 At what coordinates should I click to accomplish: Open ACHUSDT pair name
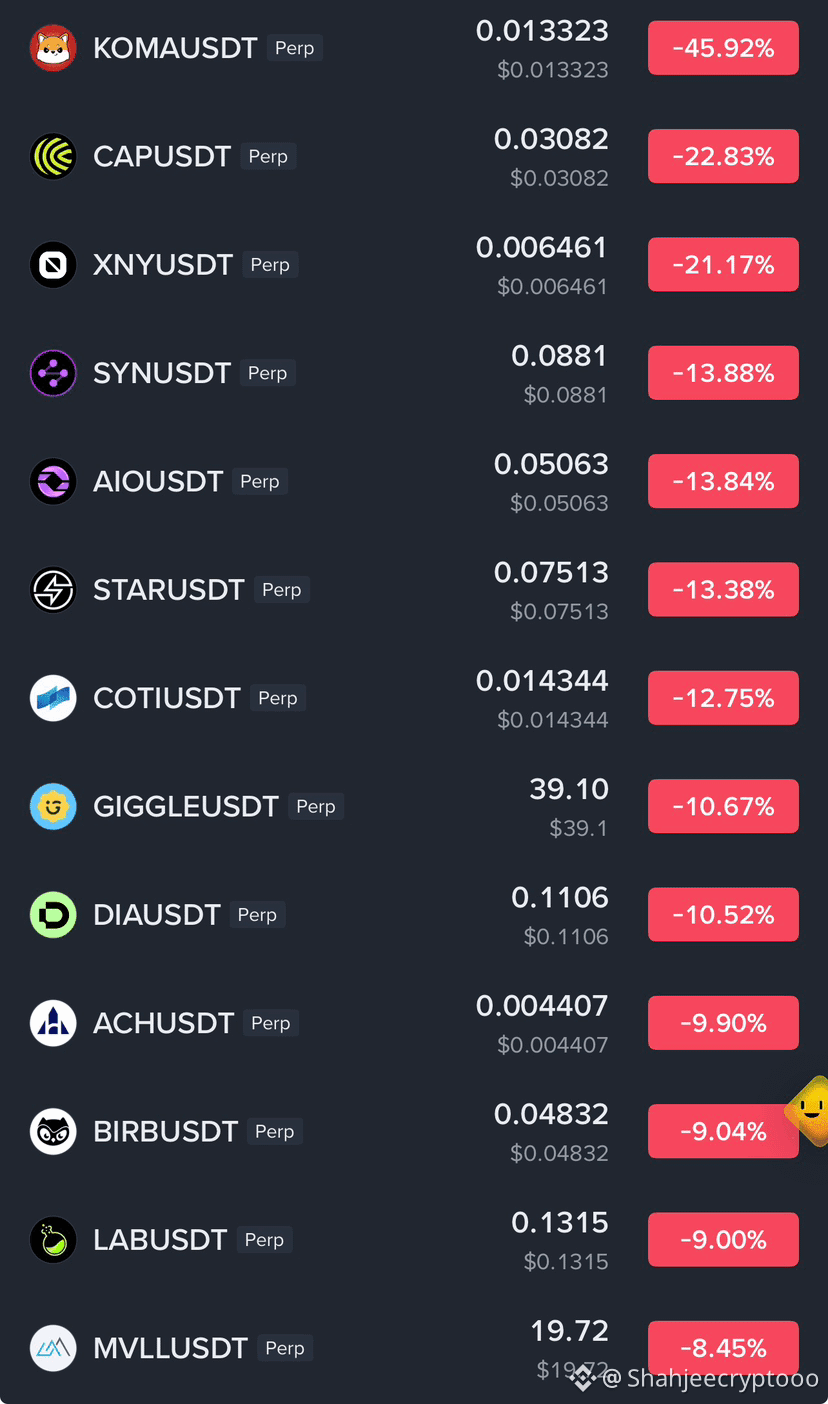163,1023
